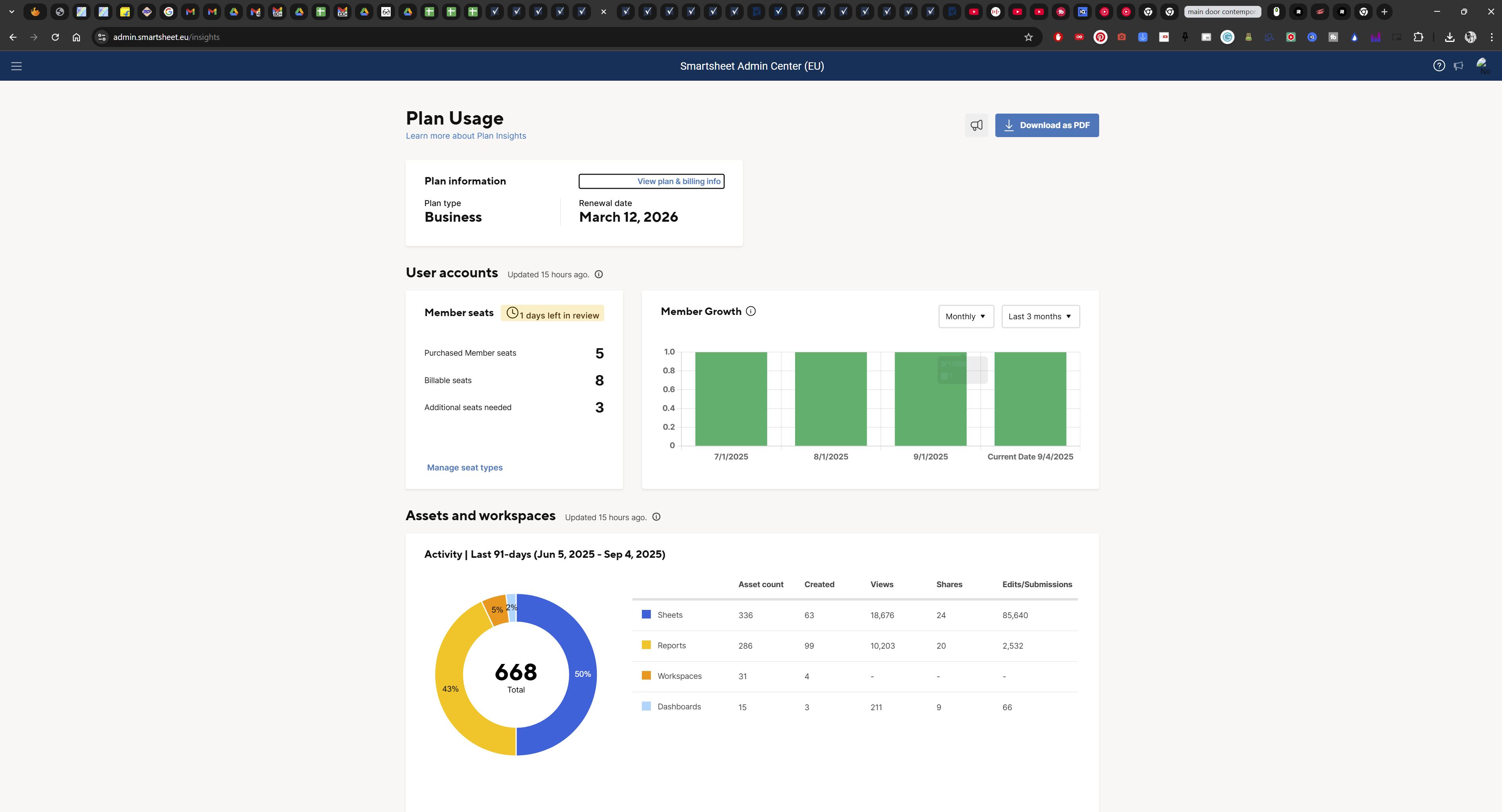Click the 18,676 views value for Sheets
This screenshot has height=812, width=1502.
[x=882, y=615]
